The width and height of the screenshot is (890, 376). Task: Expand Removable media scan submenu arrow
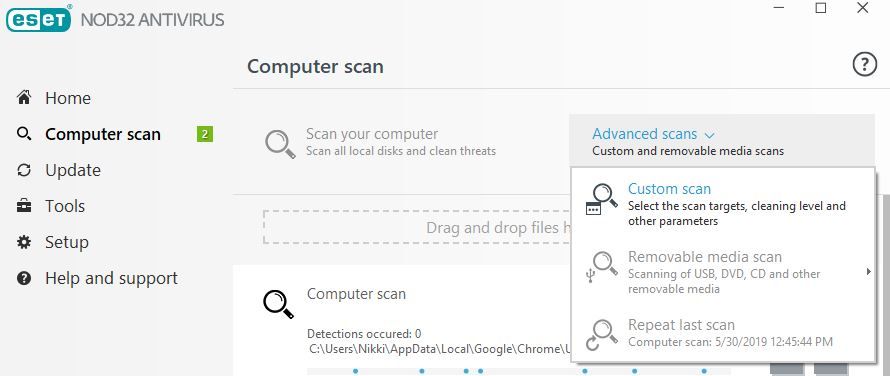(x=868, y=272)
